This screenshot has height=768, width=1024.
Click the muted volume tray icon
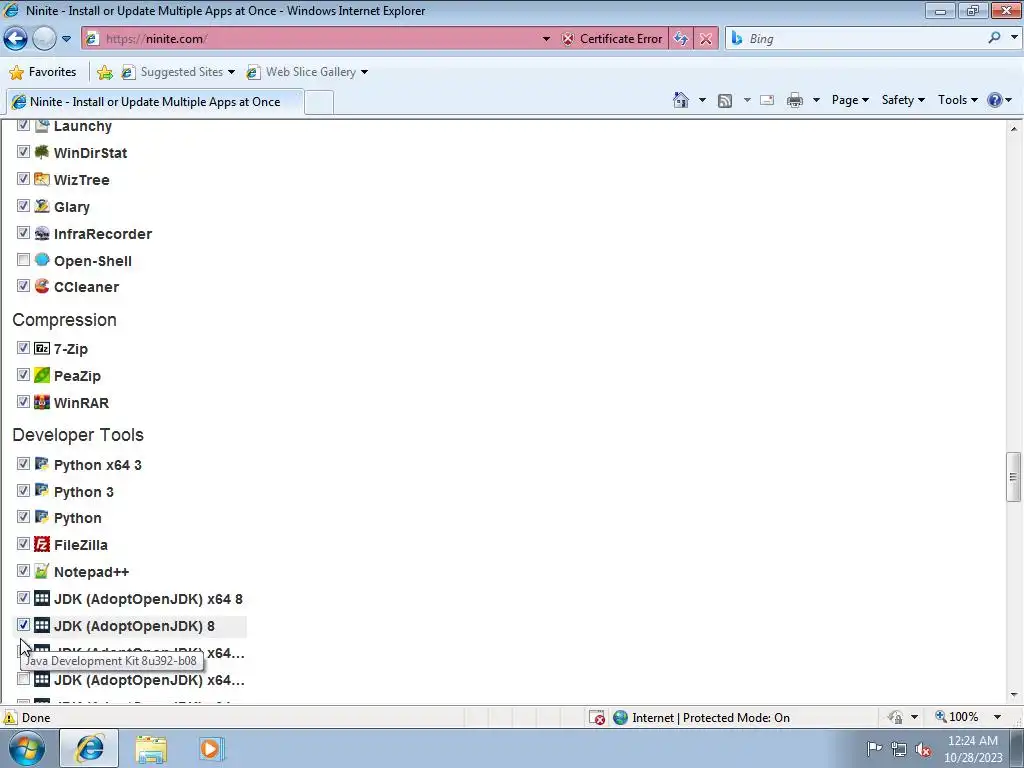(923, 749)
